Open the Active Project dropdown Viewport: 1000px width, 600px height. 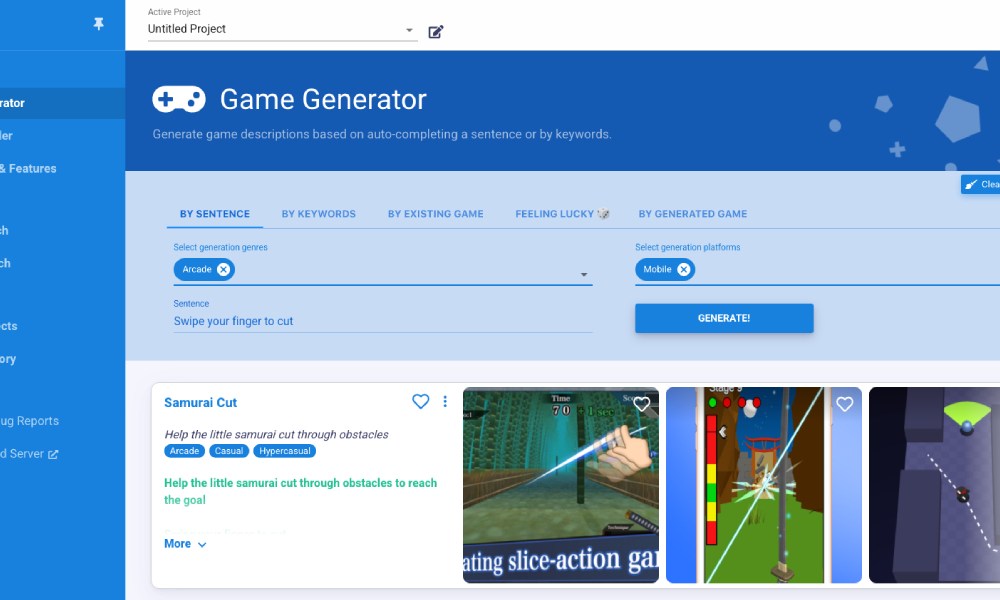[x=283, y=29]
